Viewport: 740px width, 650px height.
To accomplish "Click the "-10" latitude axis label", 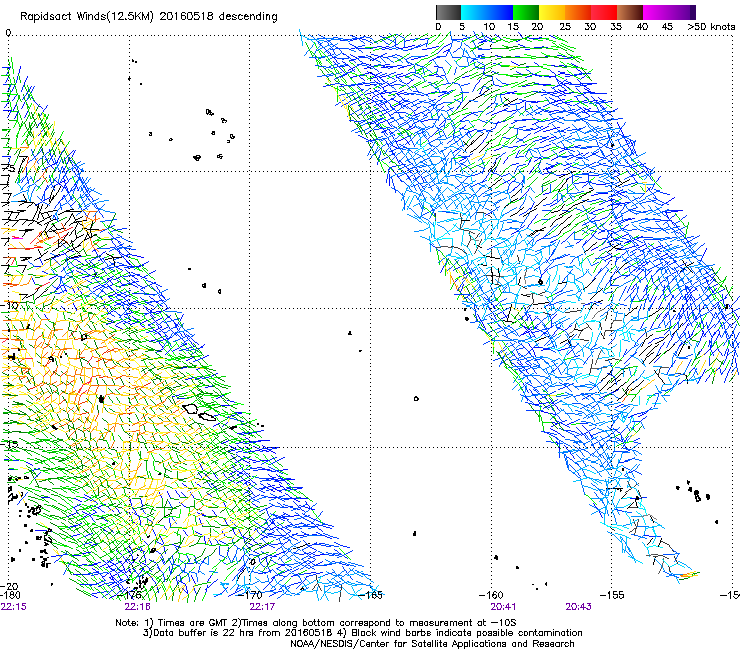I will tap(10, 305).
